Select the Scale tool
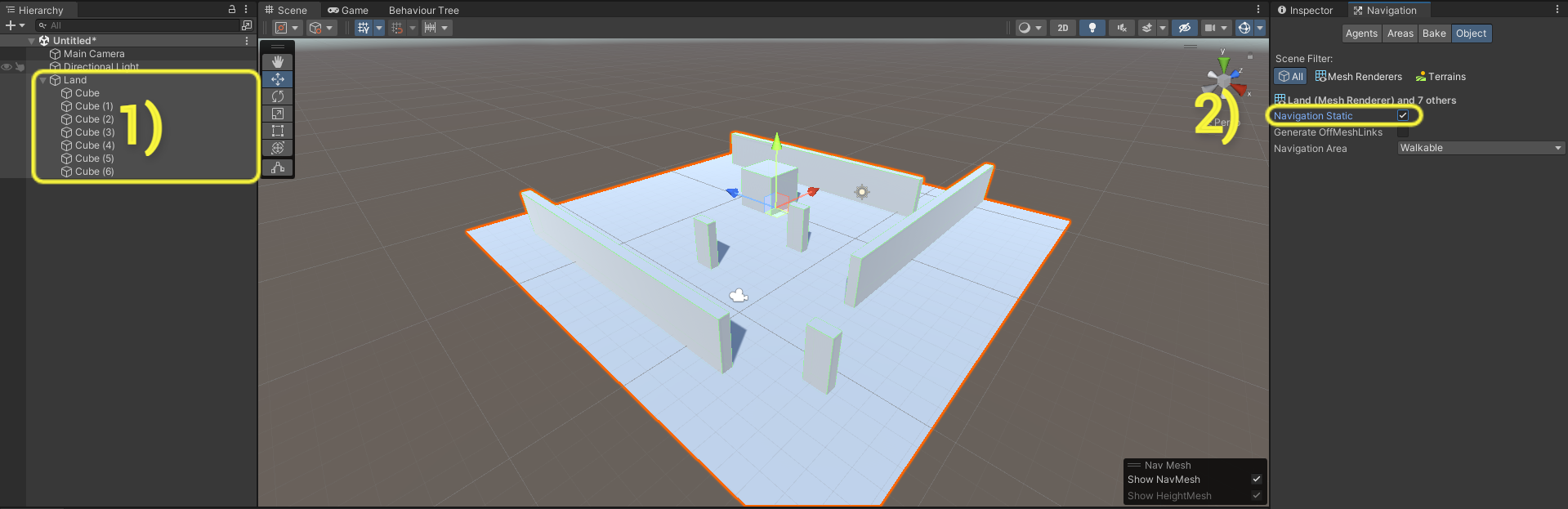 pos(278,114)
